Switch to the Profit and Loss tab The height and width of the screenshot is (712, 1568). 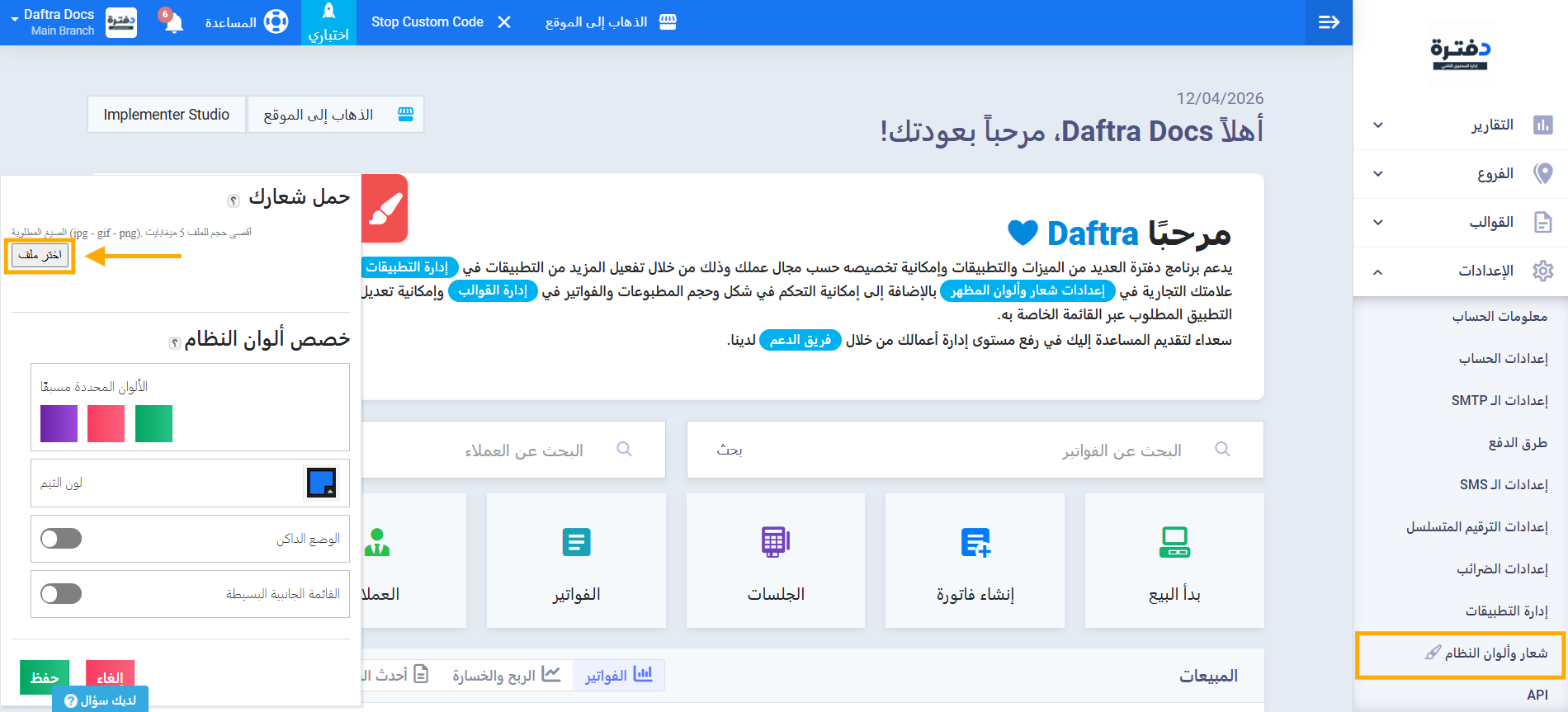pos(506,676)
